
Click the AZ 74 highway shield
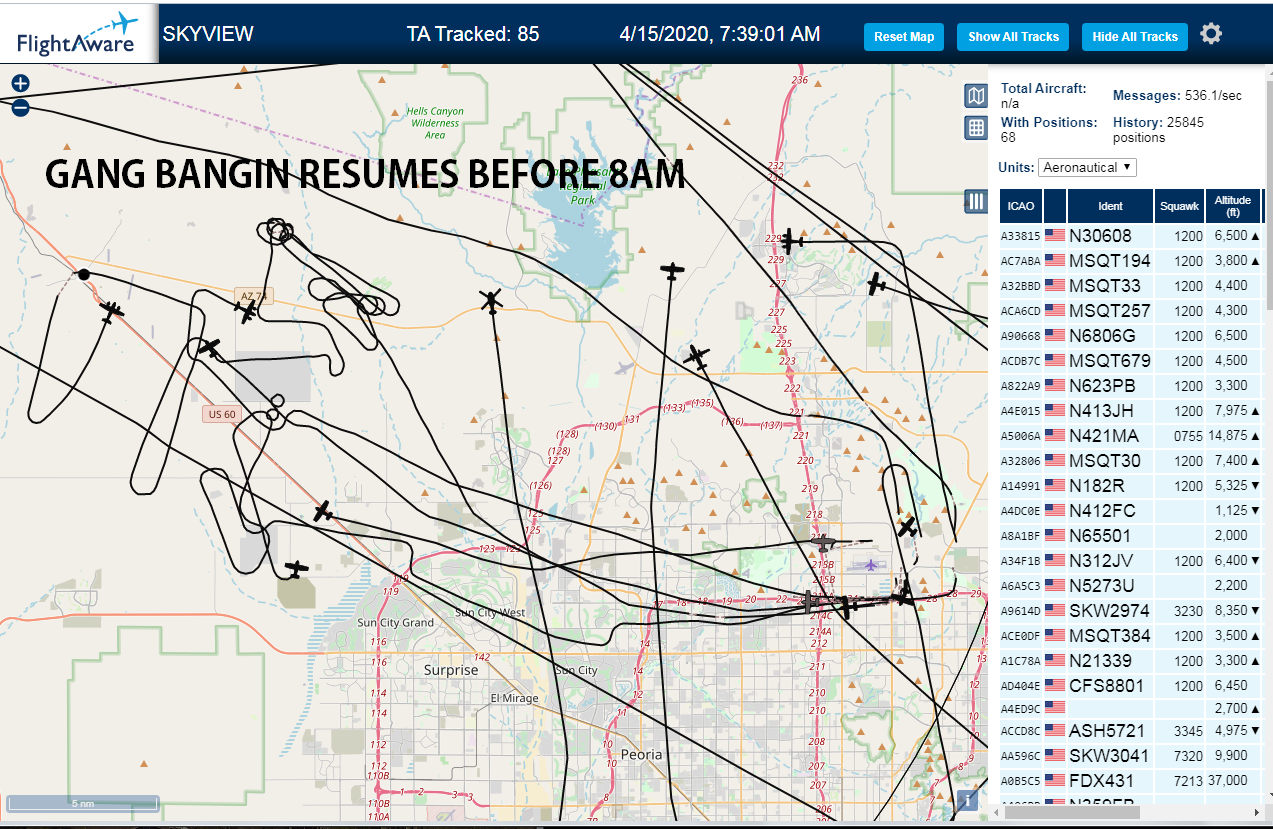pos(255,296)
